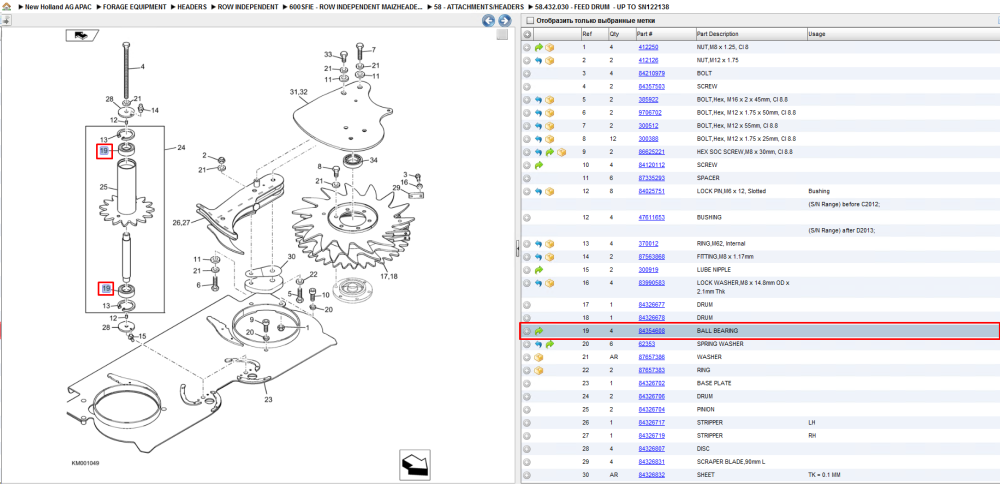This screenshot has width=1000, height=484.
Task: Click package icon in RING row 87657383
Action: [539, 370]
